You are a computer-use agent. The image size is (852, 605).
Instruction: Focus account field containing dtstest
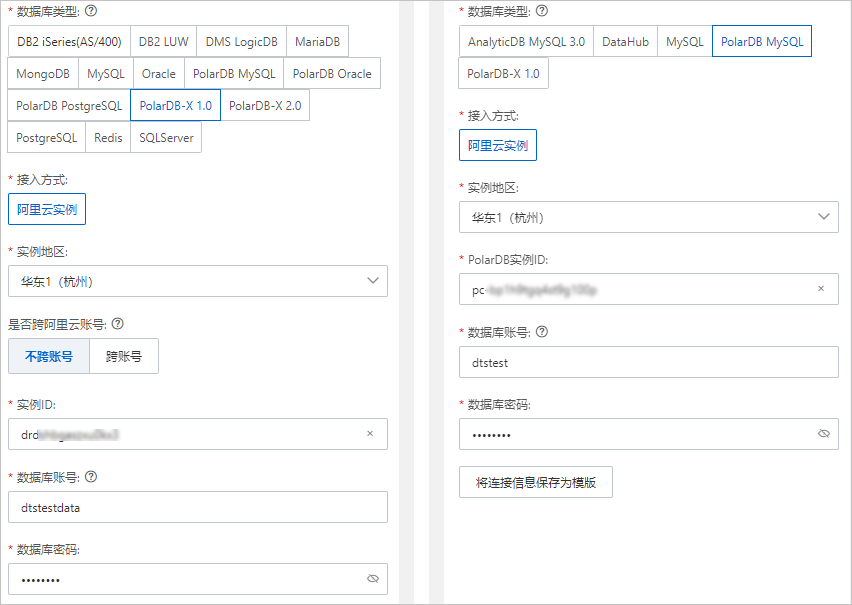coord(649,362)
